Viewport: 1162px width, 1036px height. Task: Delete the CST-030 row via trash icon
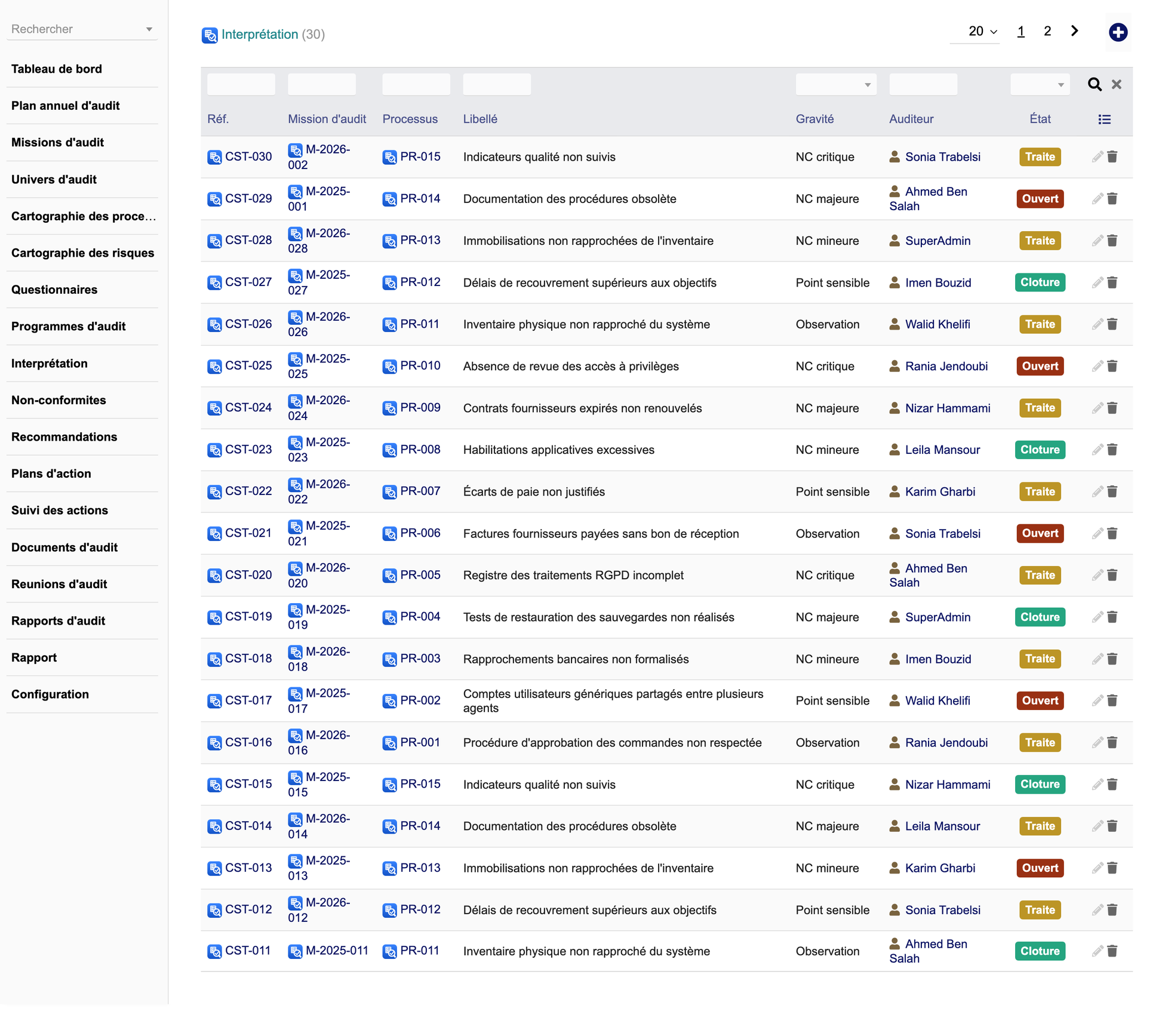coord(1112,157)
